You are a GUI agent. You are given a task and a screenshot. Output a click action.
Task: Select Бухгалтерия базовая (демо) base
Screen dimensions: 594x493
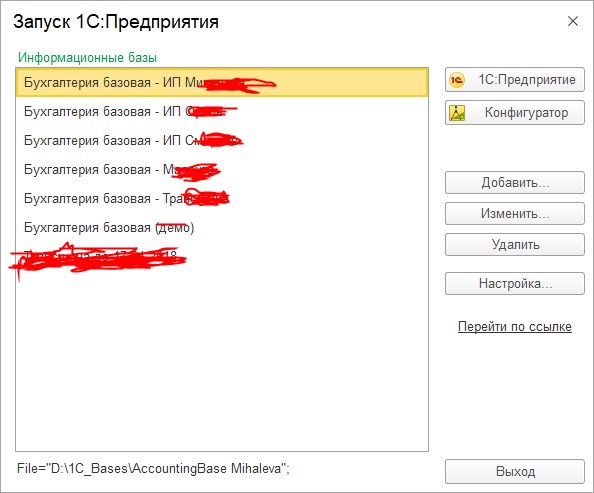[222, 227]
